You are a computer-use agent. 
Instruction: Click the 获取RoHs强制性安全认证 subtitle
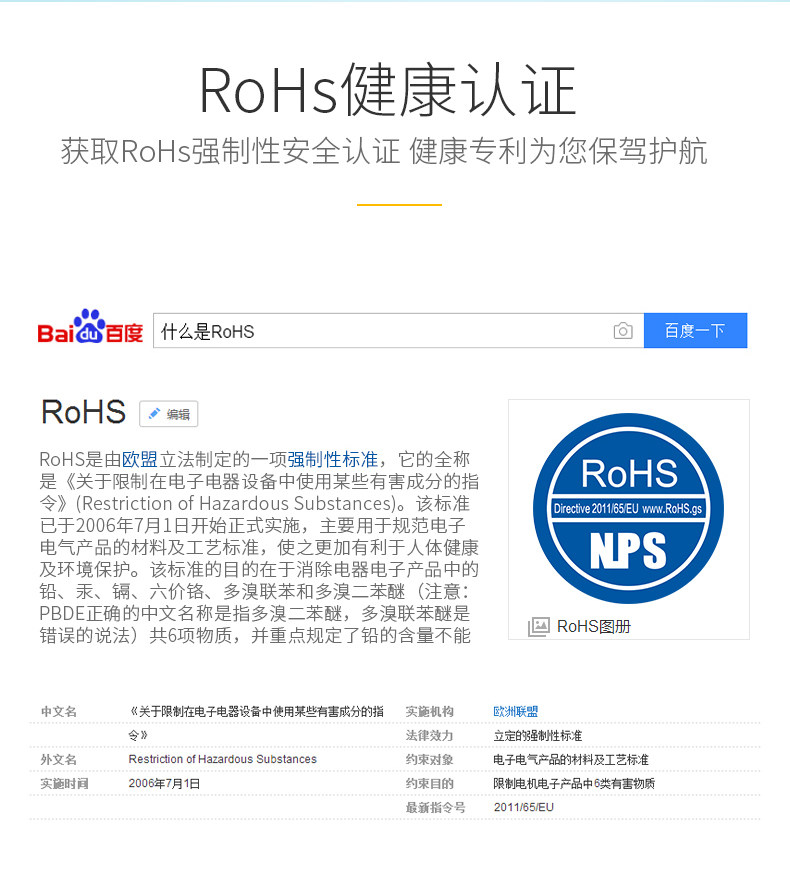(230, 151)
